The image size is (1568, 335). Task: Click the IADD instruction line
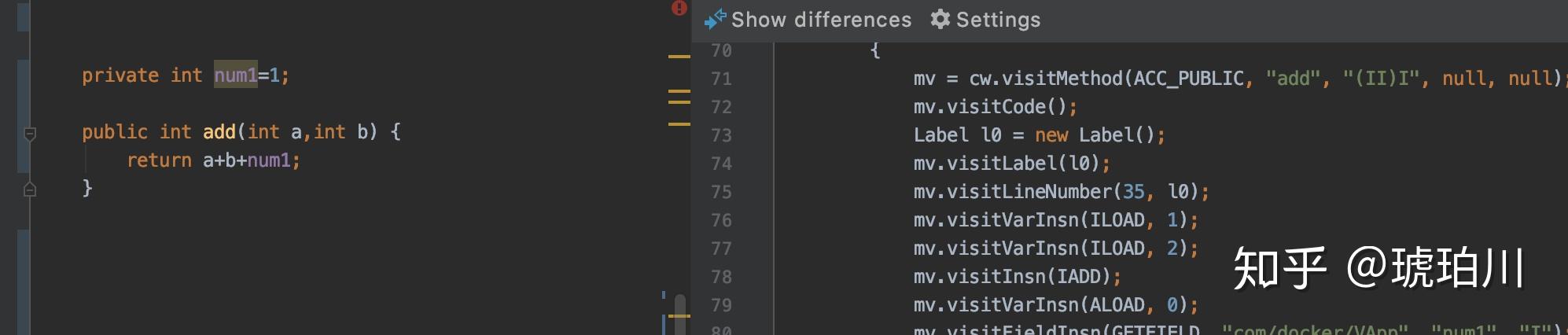[x=1017, y=277]
